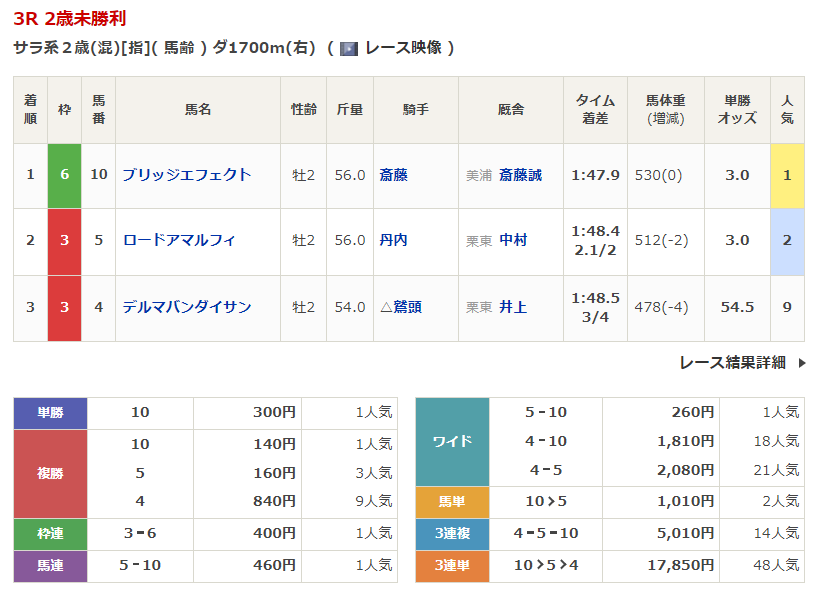The image size is (820, 590).
Task: Click trainer 斎藤誠 link
Action: click(520, 175)
